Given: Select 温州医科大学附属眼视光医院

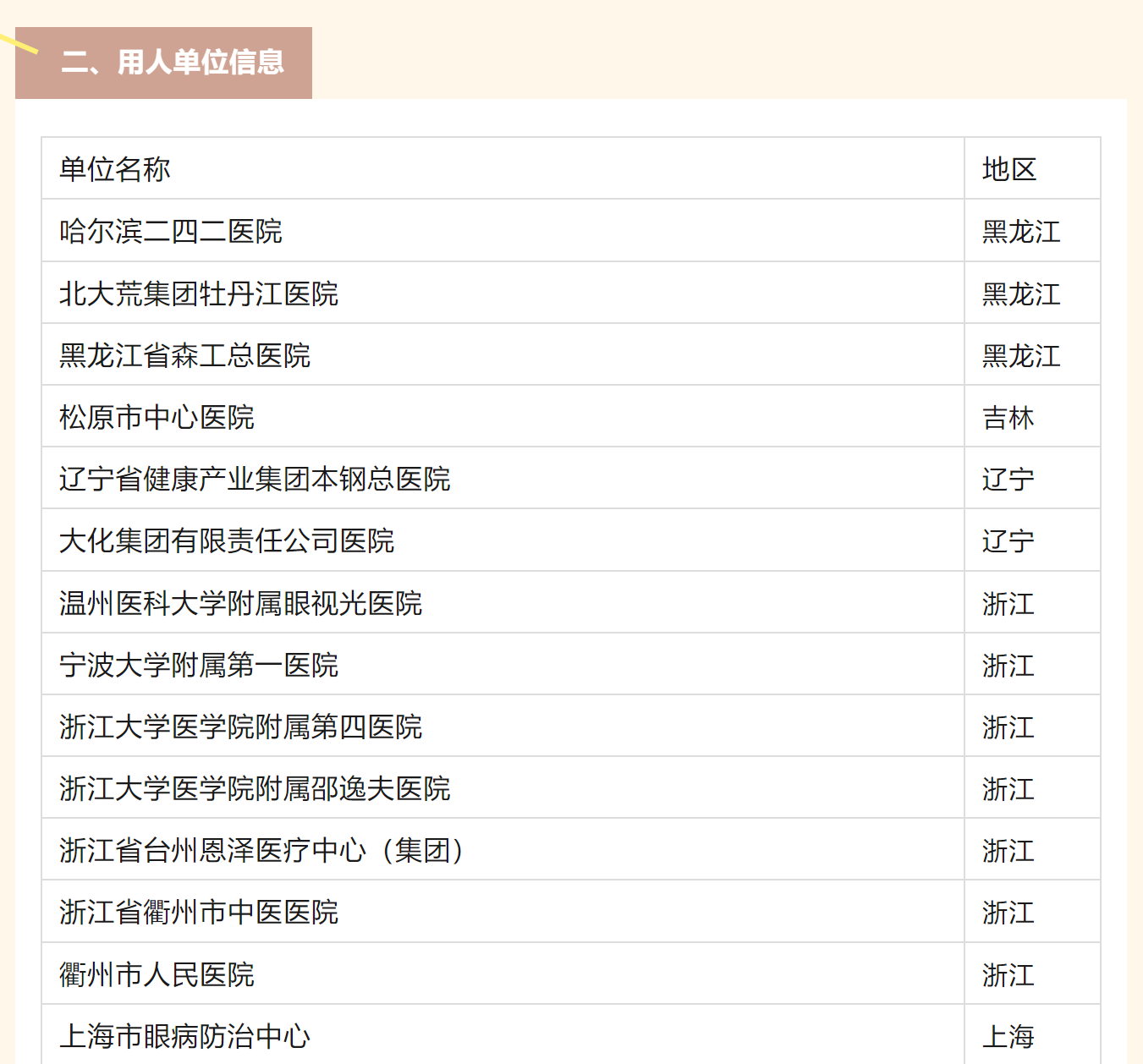Looking at the screenshot, I should pos(240,603).
